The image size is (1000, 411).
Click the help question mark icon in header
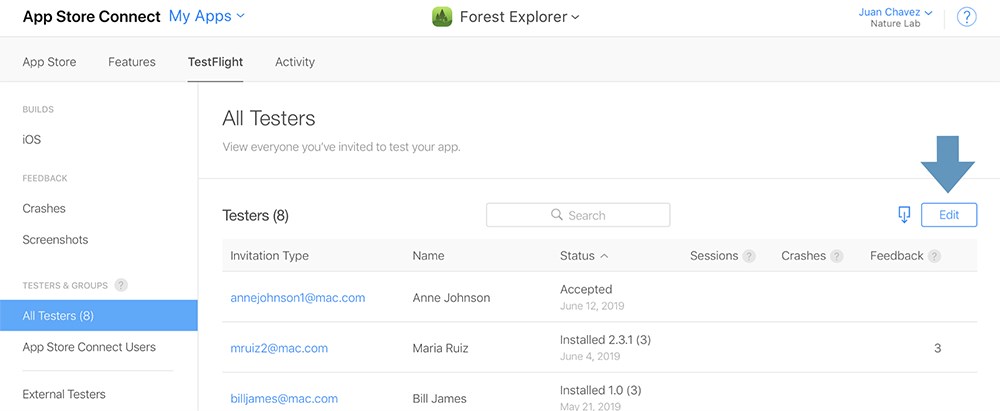967,17
